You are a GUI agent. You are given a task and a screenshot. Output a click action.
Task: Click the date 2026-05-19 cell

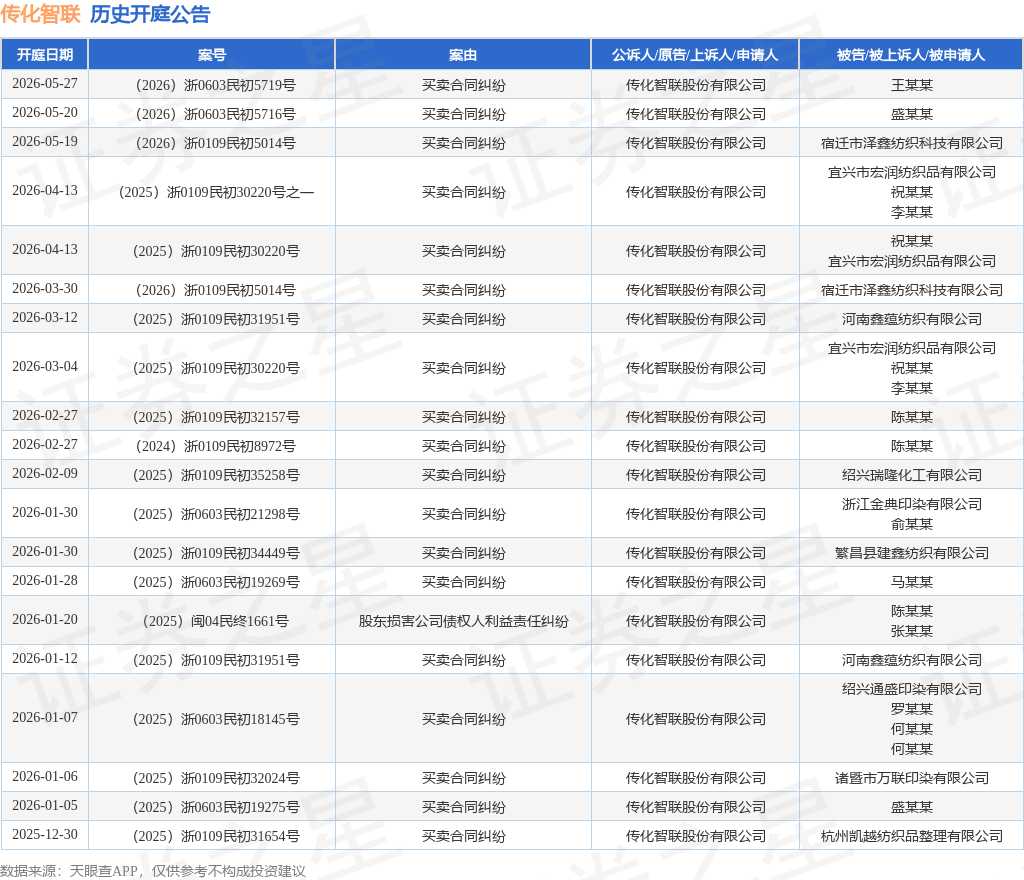tap(44, 142)
